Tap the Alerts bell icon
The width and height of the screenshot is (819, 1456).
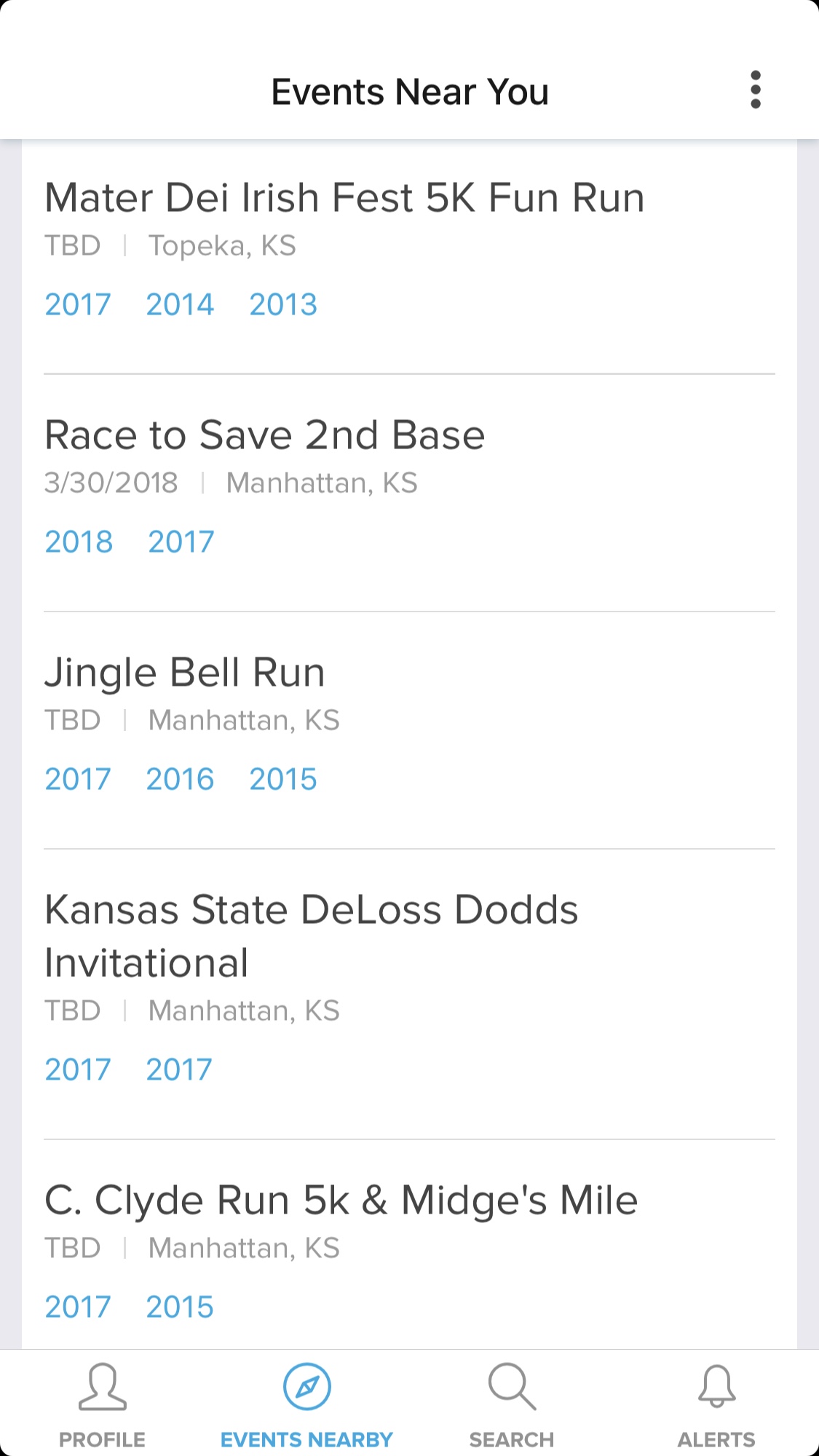716,1387
